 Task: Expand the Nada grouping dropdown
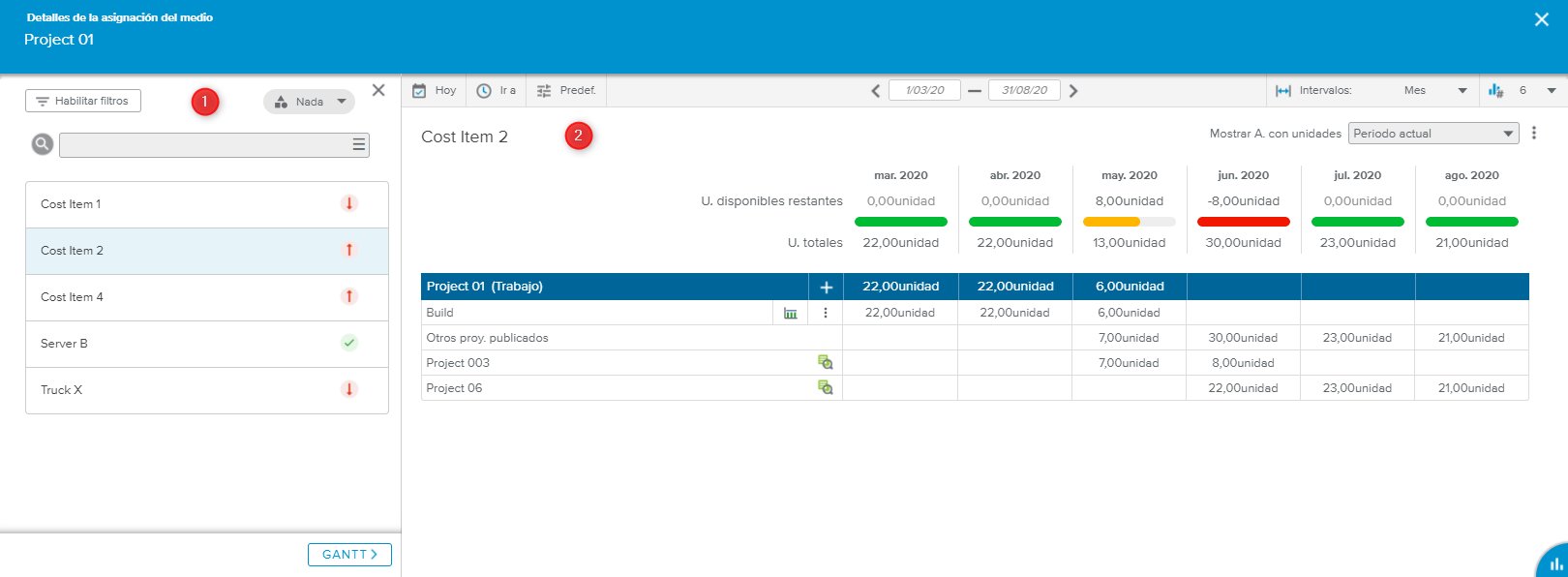310,102
